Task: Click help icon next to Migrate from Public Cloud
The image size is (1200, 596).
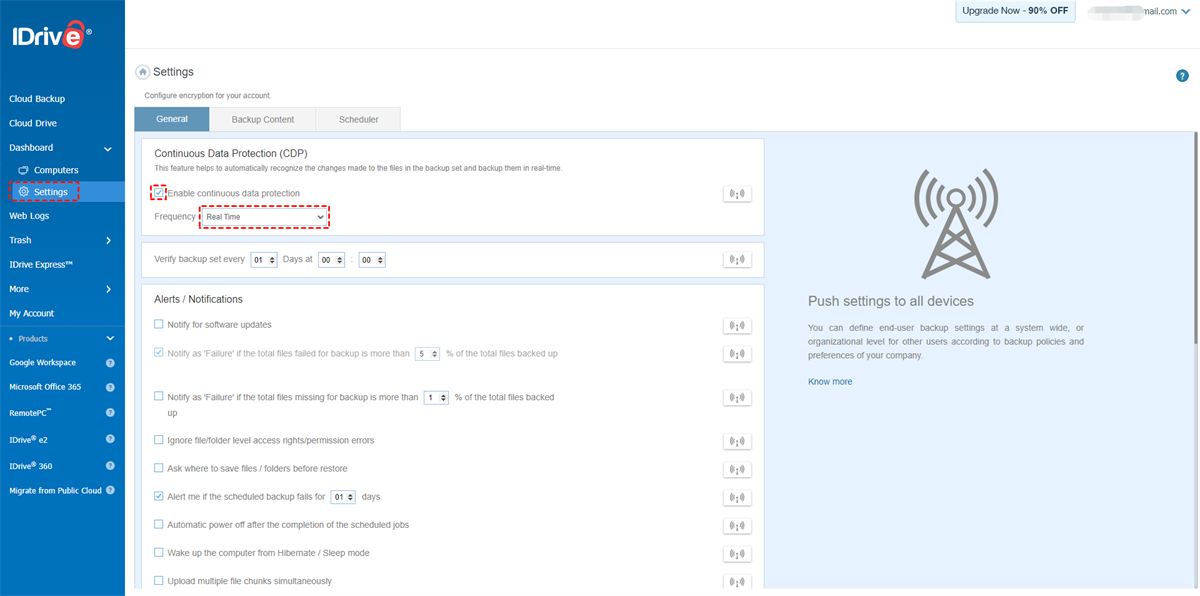Action: click(110, 491)
